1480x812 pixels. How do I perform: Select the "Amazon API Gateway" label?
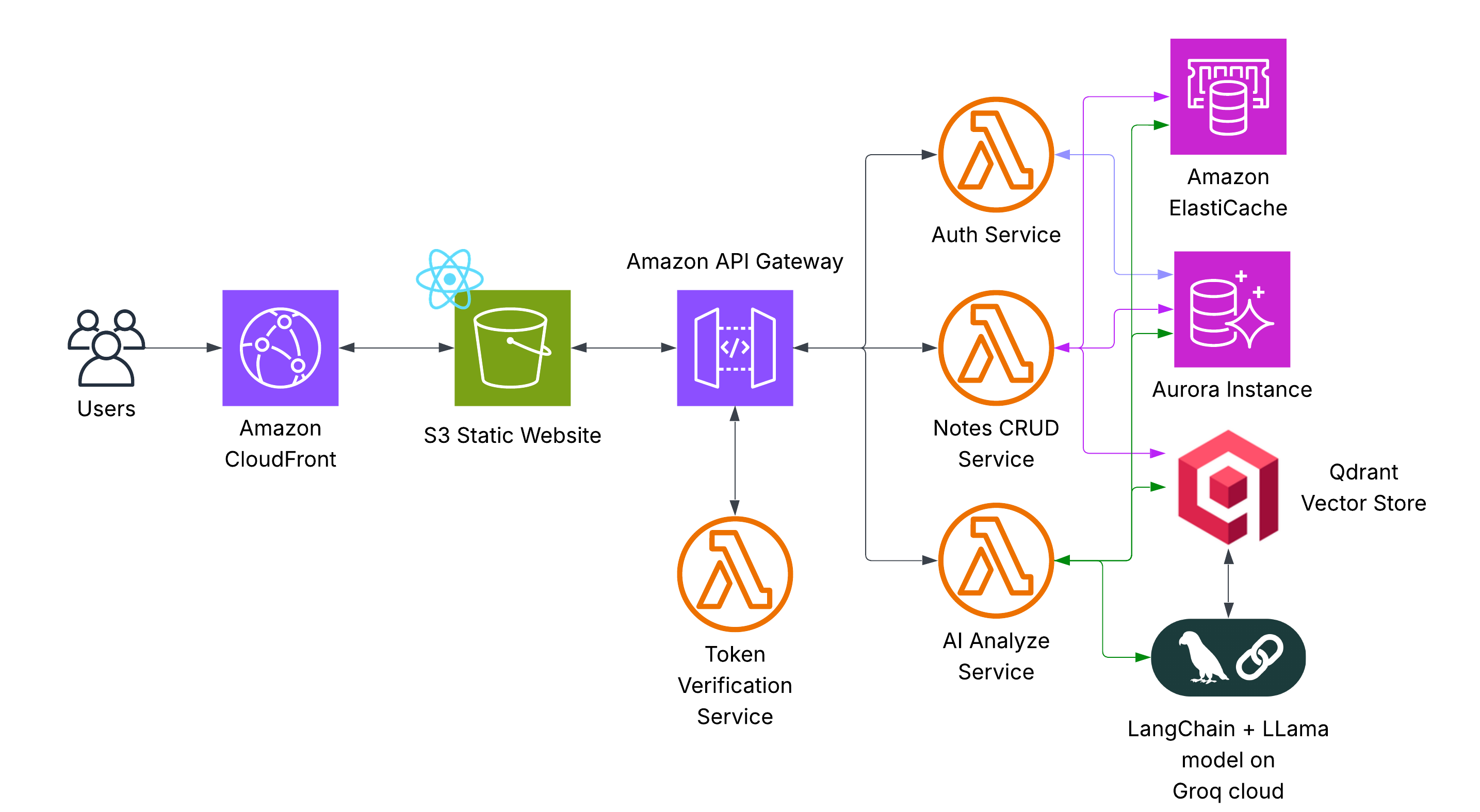(x=735, y=261)
